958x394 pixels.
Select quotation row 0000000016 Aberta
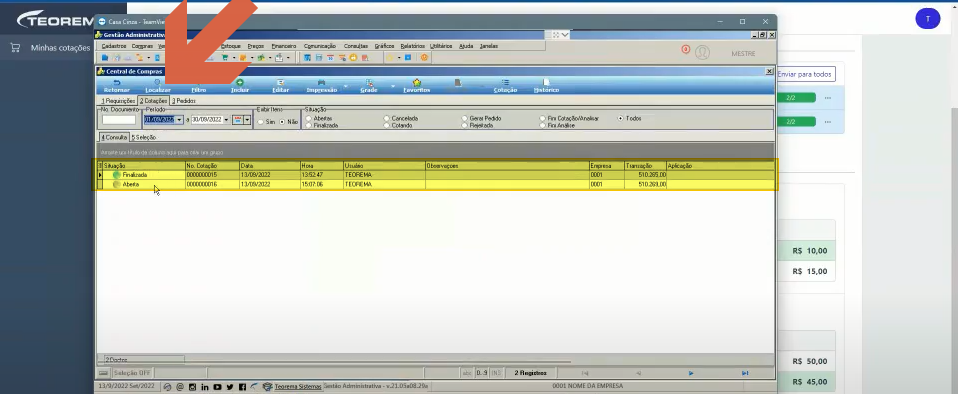tap(437, 184)
